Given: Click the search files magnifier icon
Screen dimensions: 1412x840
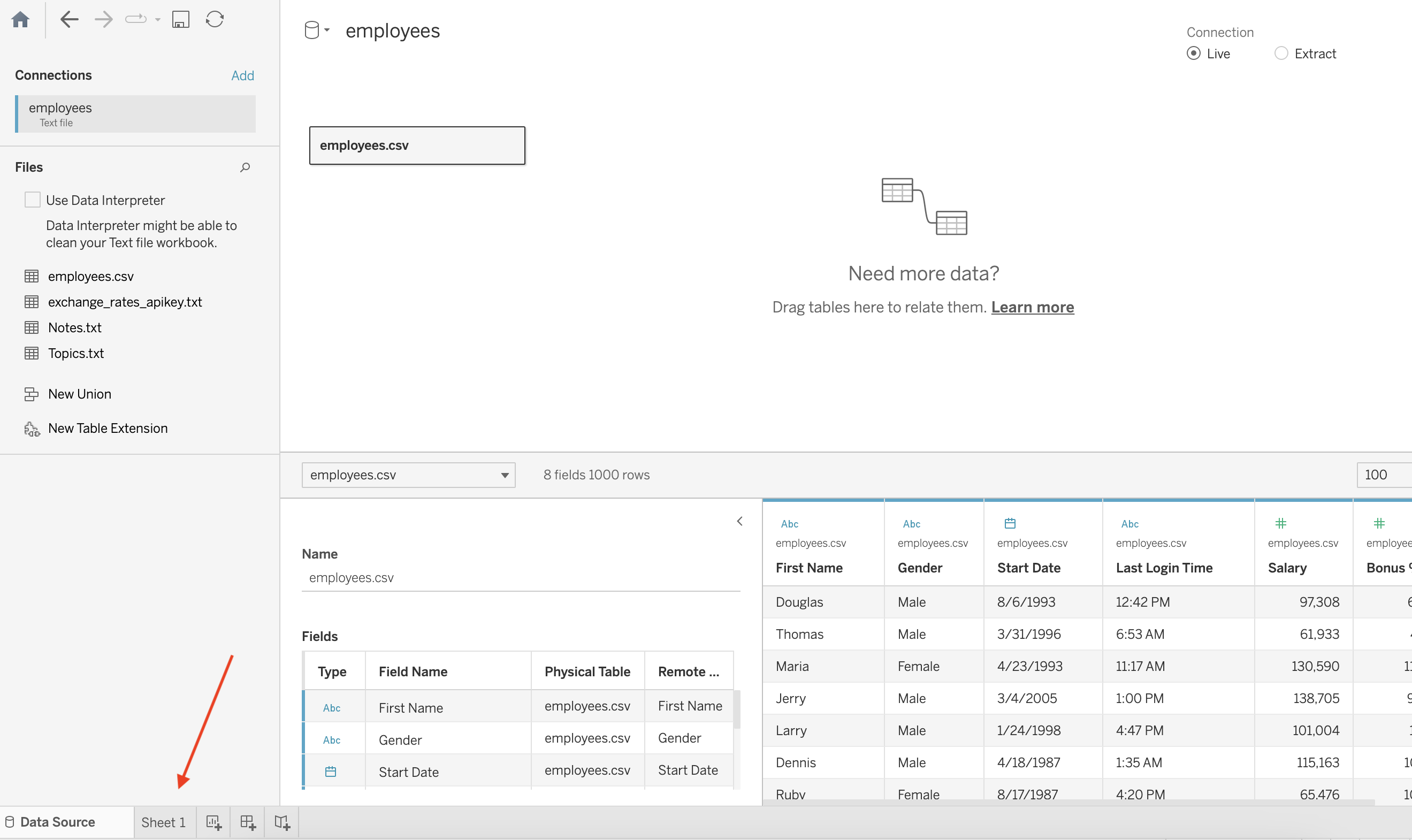Looking at the screenshot, I should [x=245, y=167].
